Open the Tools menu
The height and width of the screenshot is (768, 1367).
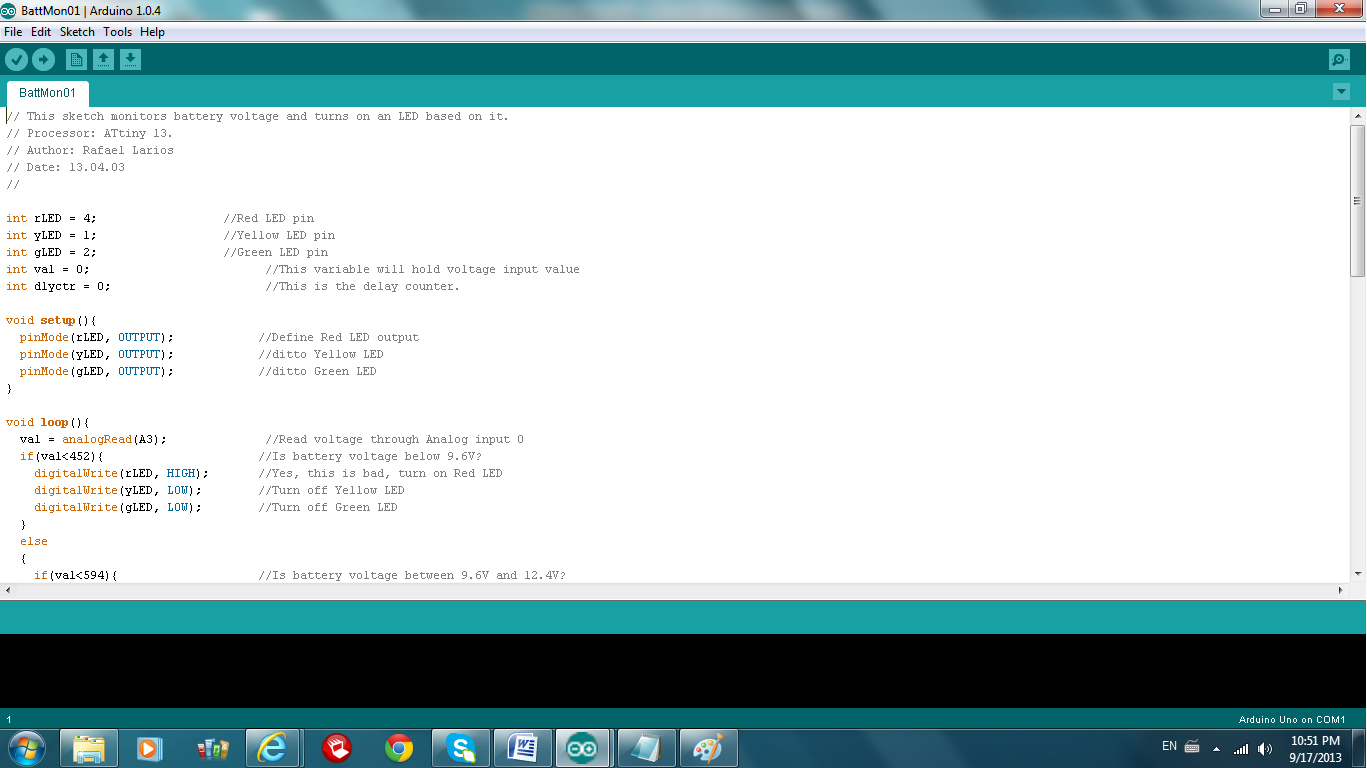(x=117, y=31)
